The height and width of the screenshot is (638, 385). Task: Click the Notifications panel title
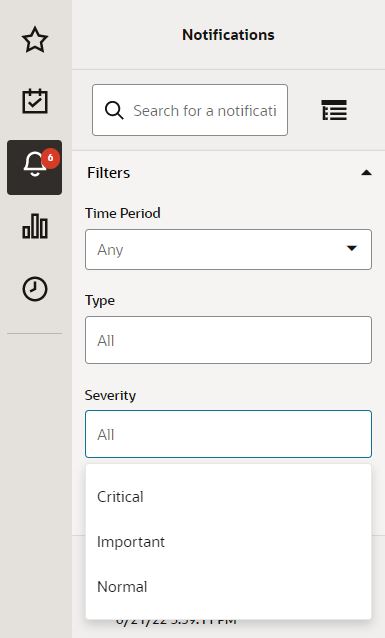(228, 35)
